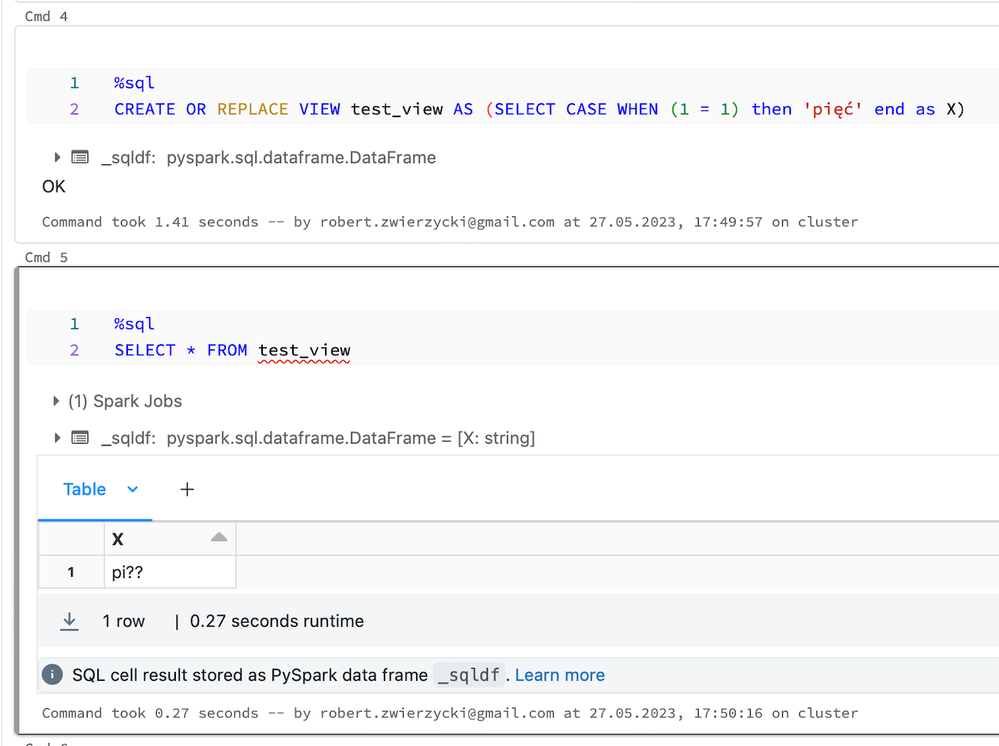Select the Table results tab
The width and height of the screenshot is (999, 746).
[84, 489]
